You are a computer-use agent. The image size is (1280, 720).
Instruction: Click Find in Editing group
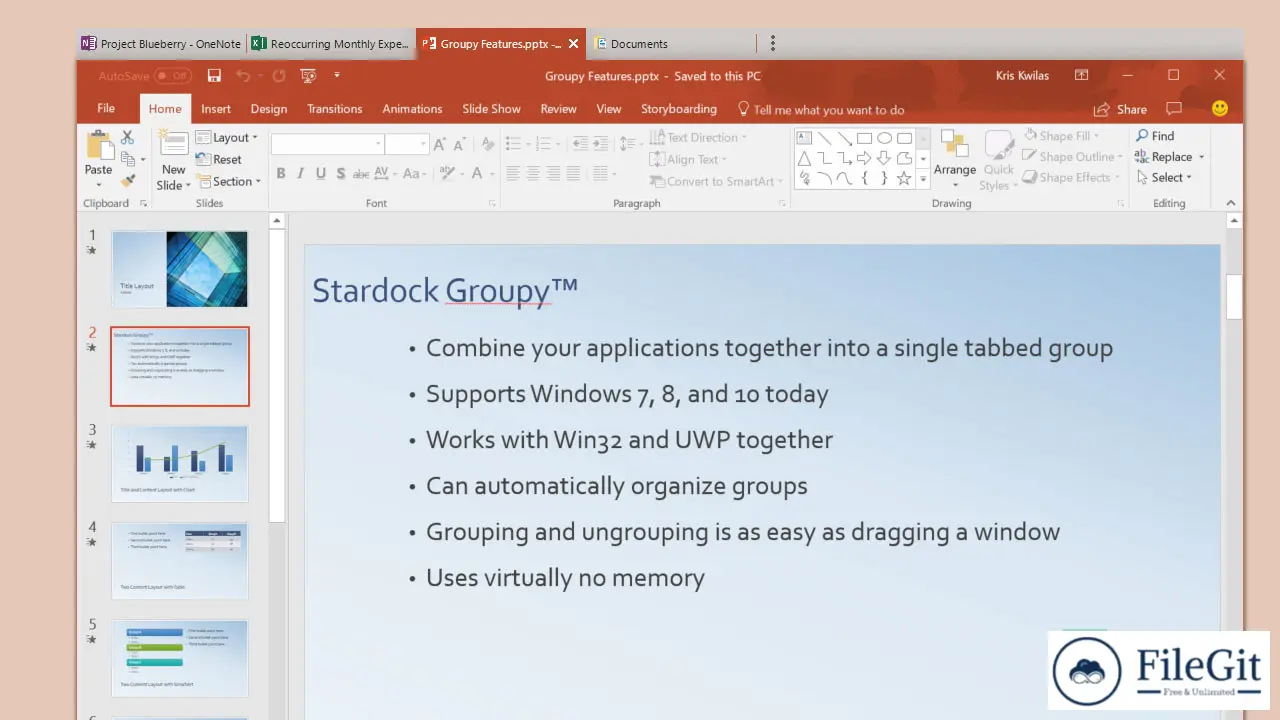point(1155,136)
